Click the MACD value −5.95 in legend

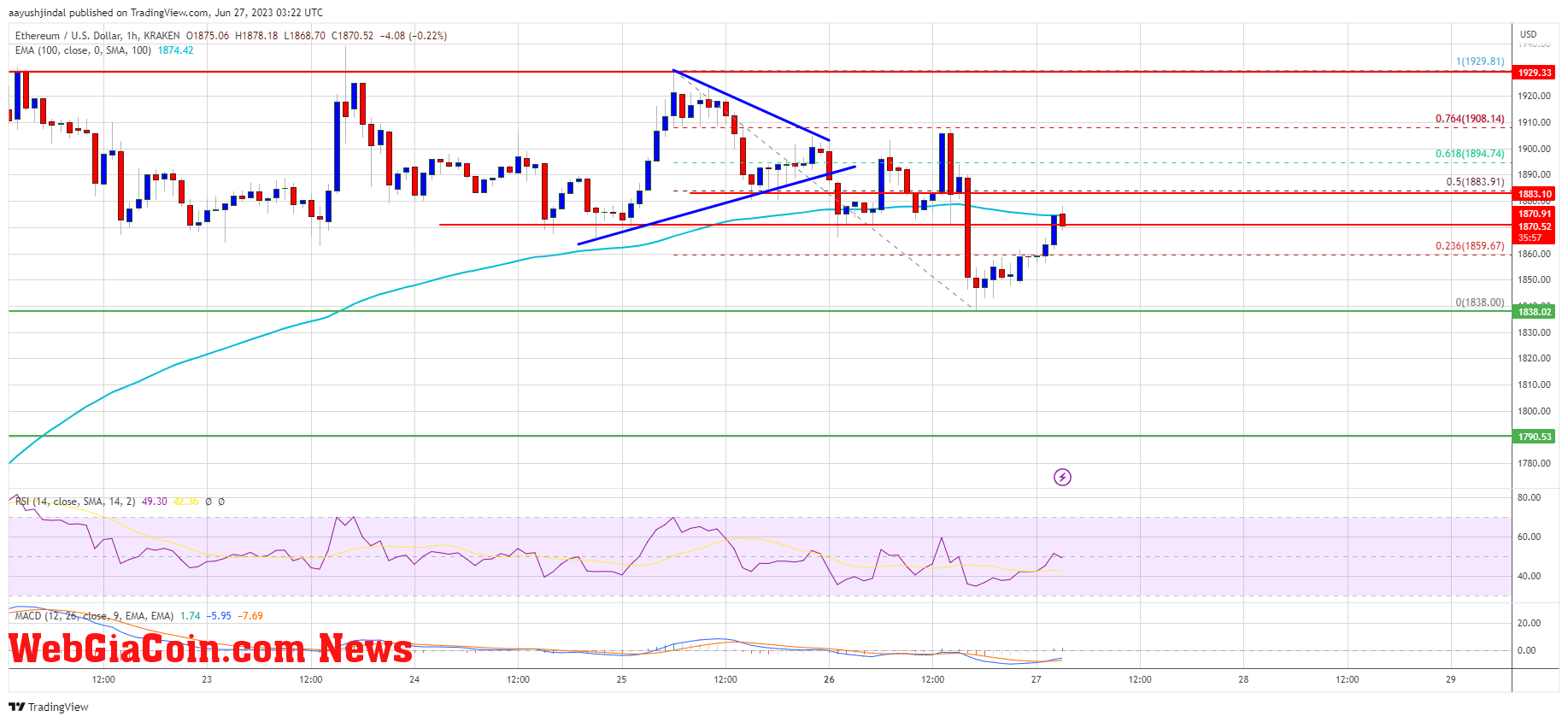pos(219,616)
